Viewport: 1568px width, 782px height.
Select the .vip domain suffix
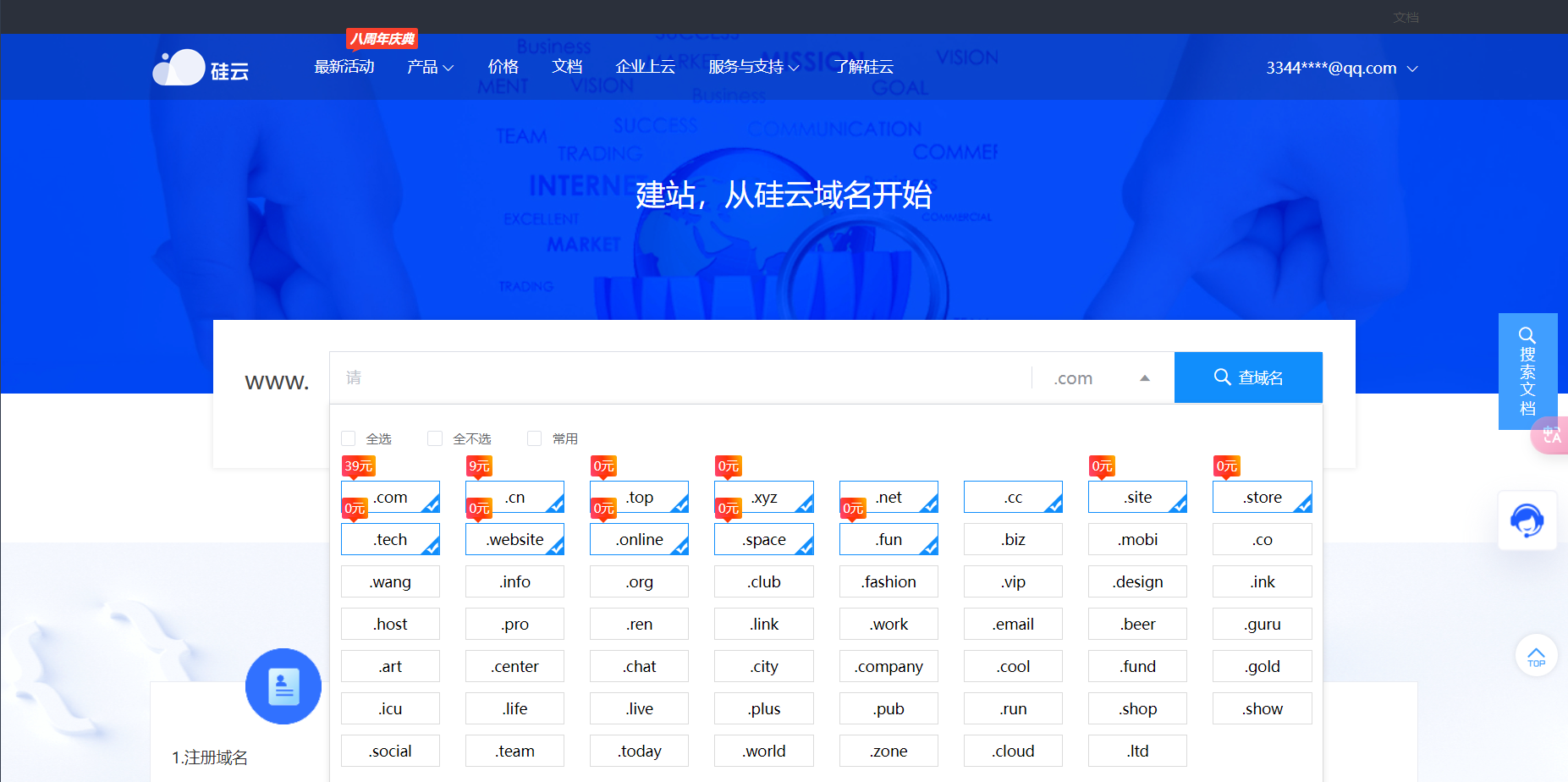click(1013, 581)
